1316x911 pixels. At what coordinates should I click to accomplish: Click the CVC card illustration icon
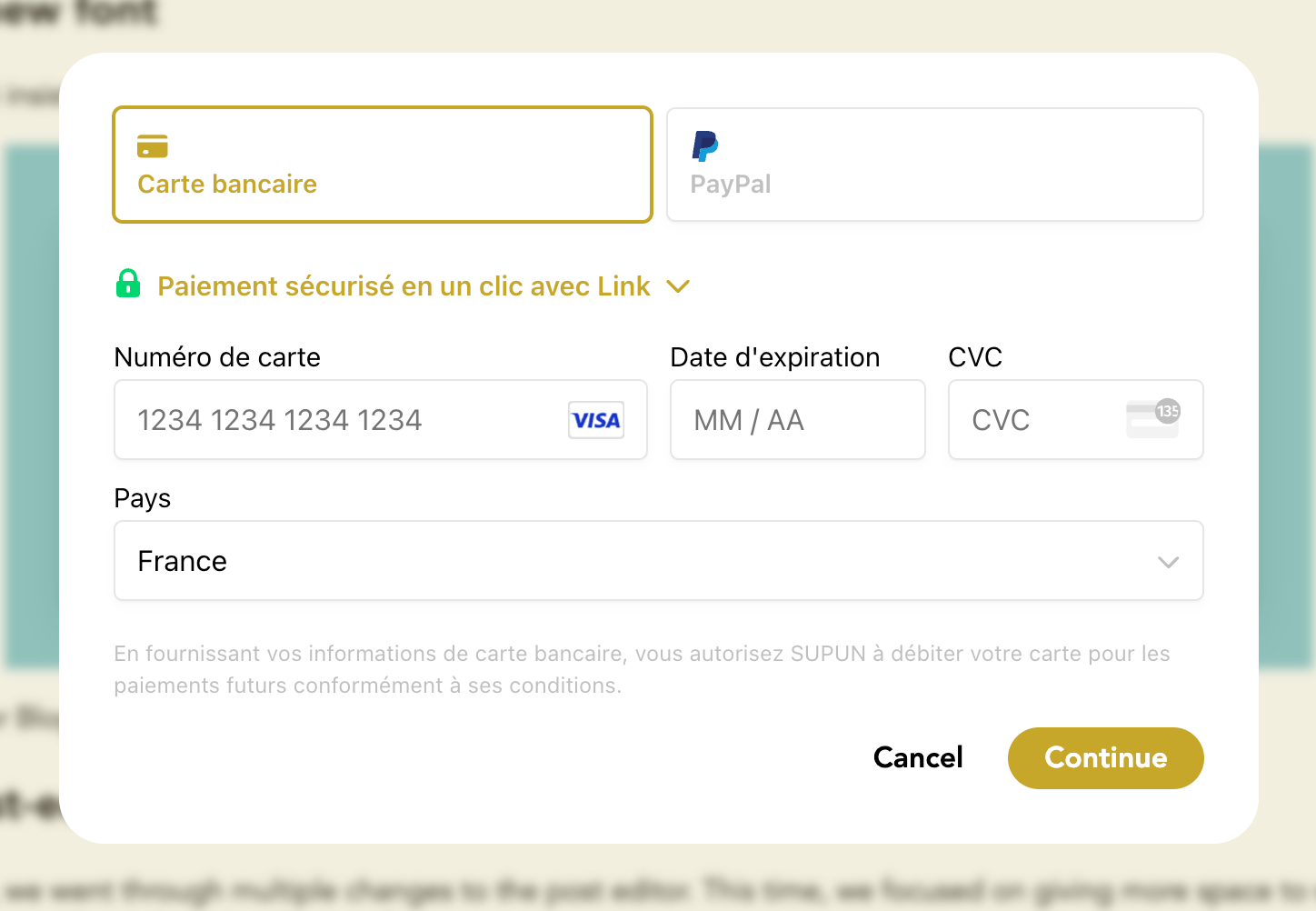(1152, 420)
